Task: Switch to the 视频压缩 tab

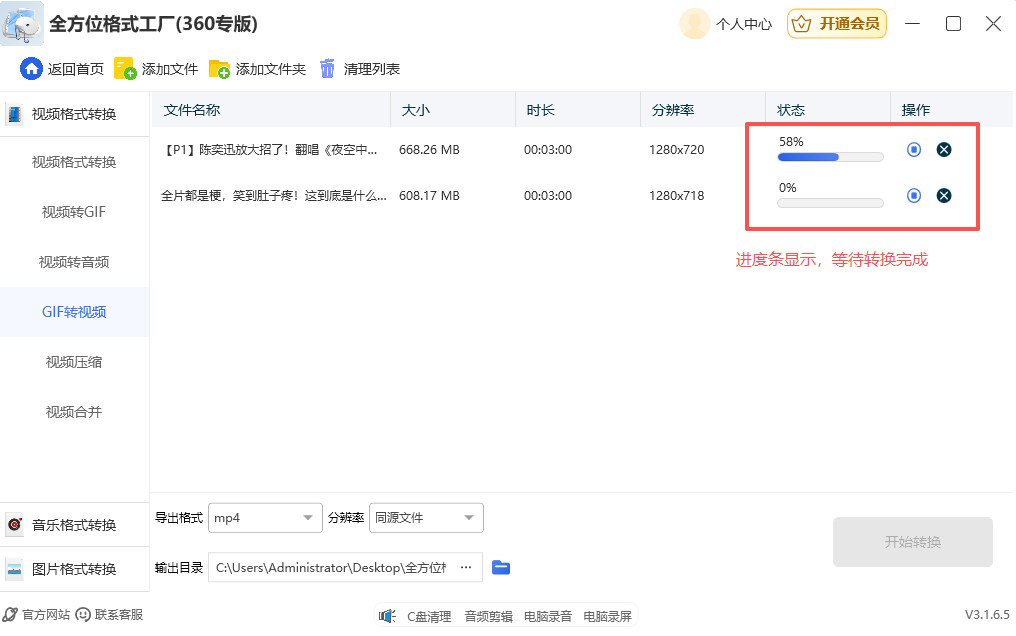Action: coord(75,362)
